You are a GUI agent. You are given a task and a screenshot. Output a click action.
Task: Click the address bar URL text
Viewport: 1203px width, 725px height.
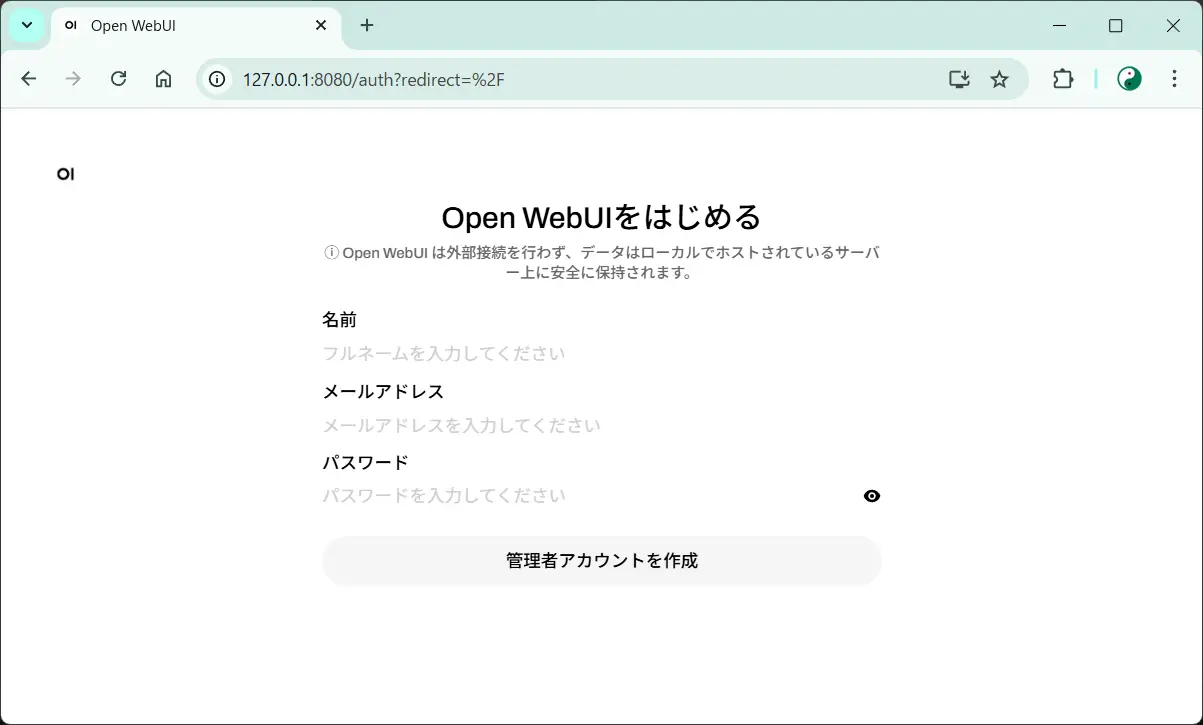[x=373, y=79]
